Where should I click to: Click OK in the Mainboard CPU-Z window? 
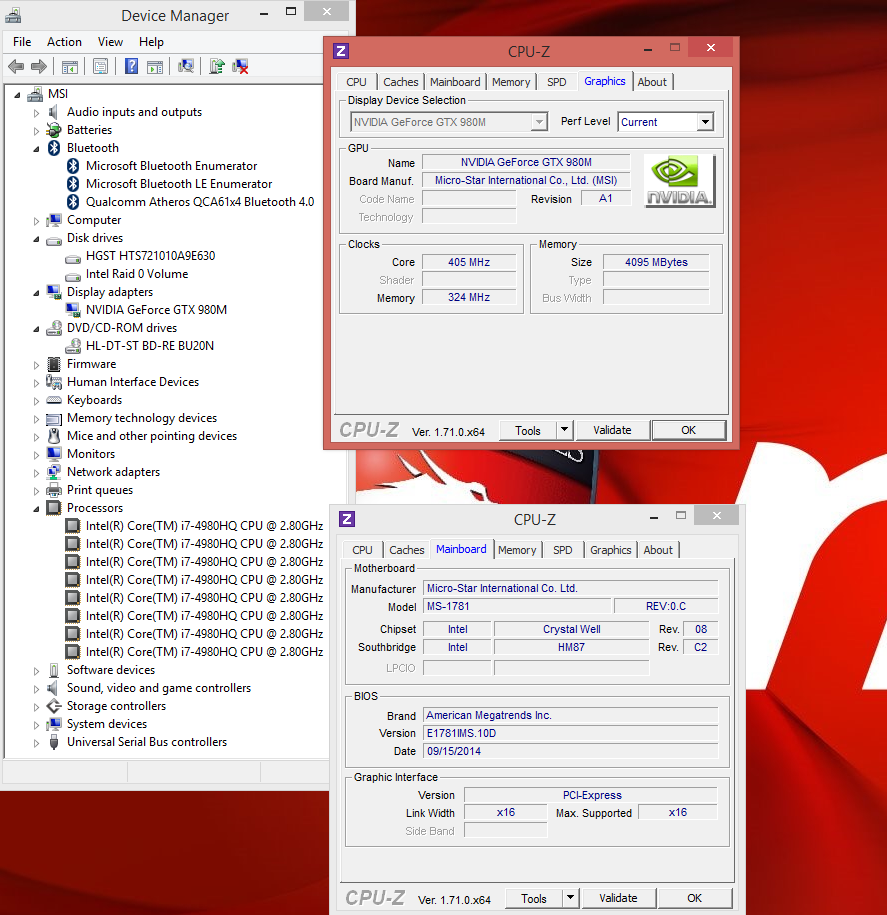pos(694,898)
